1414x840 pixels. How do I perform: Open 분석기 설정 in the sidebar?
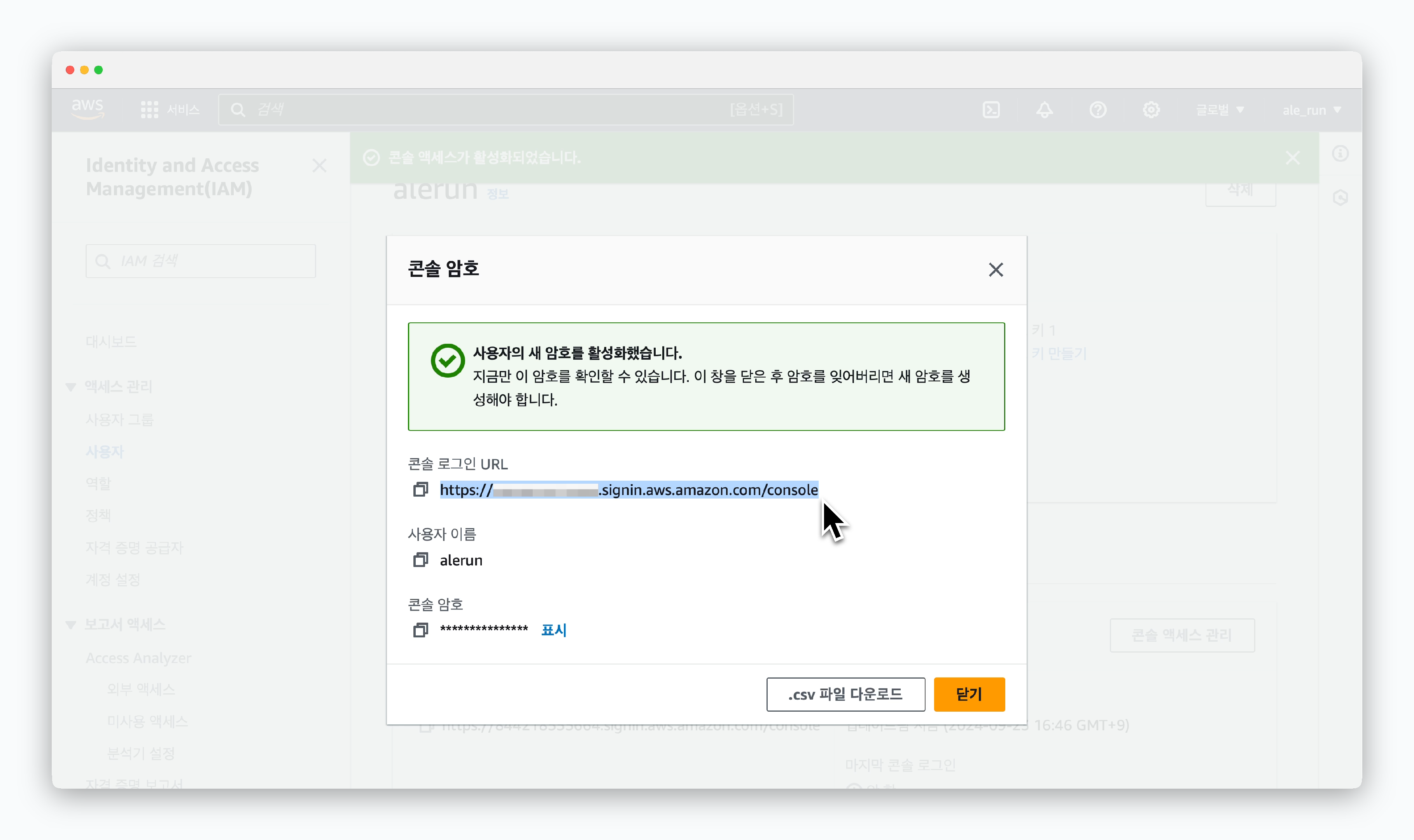pyautogui.click(x=141, y=753)
